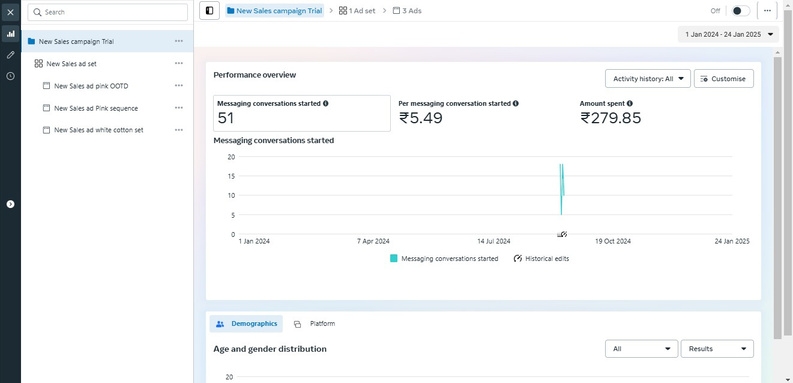This screenshot has height=383, width=793.
Task: Open the date range dropdown
Action: (729, 34)
